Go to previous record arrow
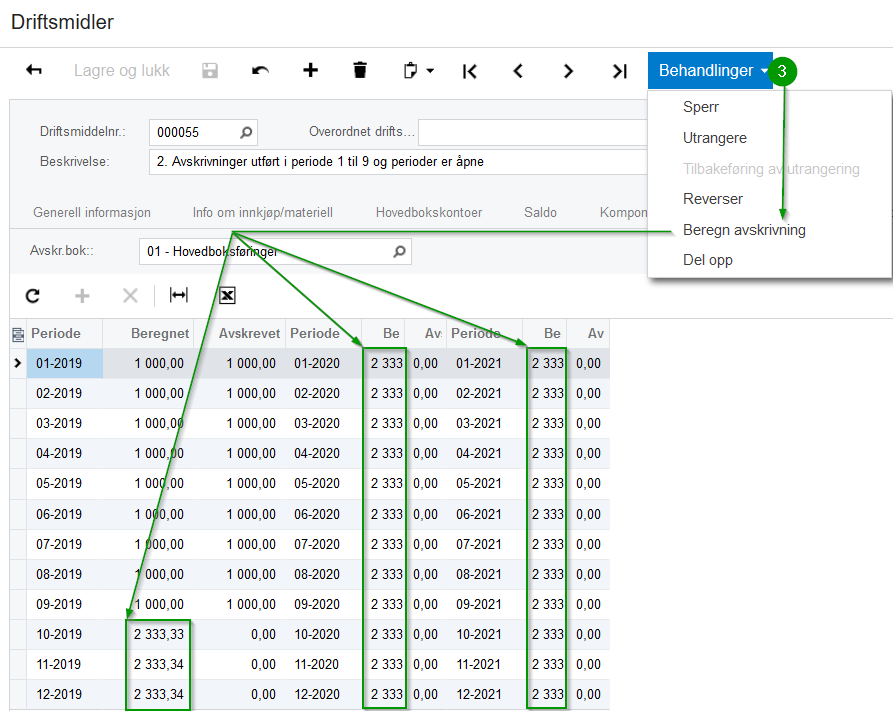This screenshot has width=893, height=711. 518,71
